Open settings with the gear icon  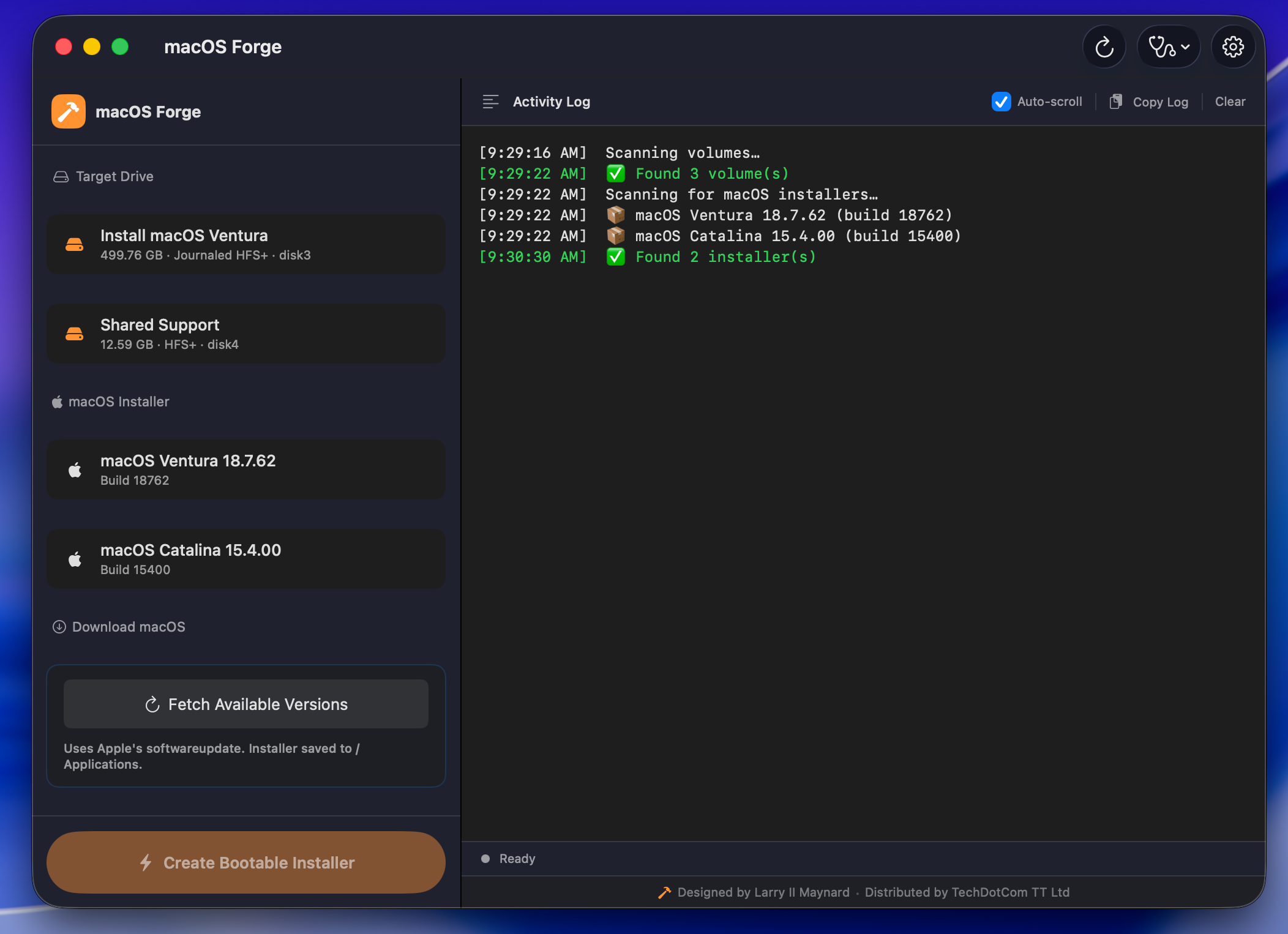pos(1233,47)
